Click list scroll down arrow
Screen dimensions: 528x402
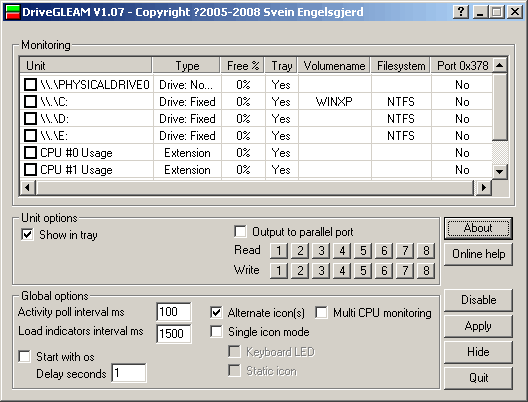500,172
